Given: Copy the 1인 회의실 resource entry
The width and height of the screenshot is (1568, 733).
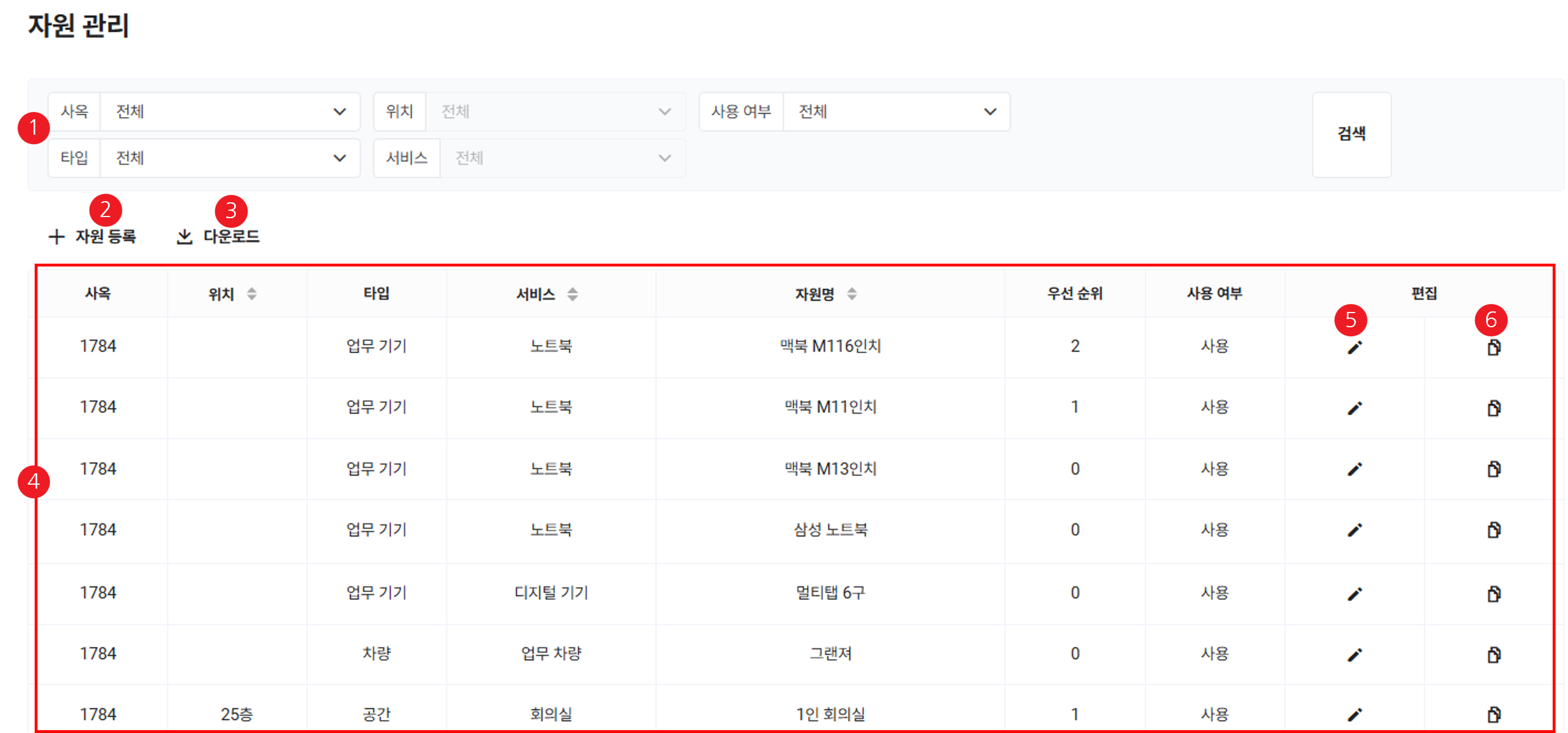Looking at the screenshot, I should (1494, 714).
